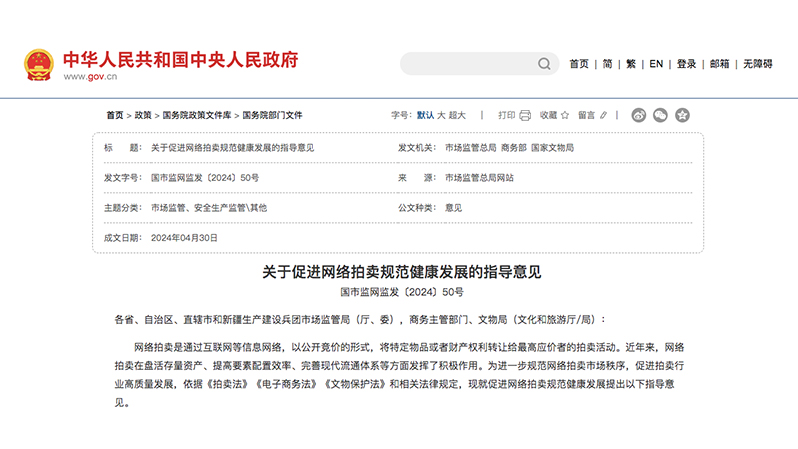The image size is (798, 449).
Task: Click the pencil icon next to 留言
Action: (x=603, y=116)
